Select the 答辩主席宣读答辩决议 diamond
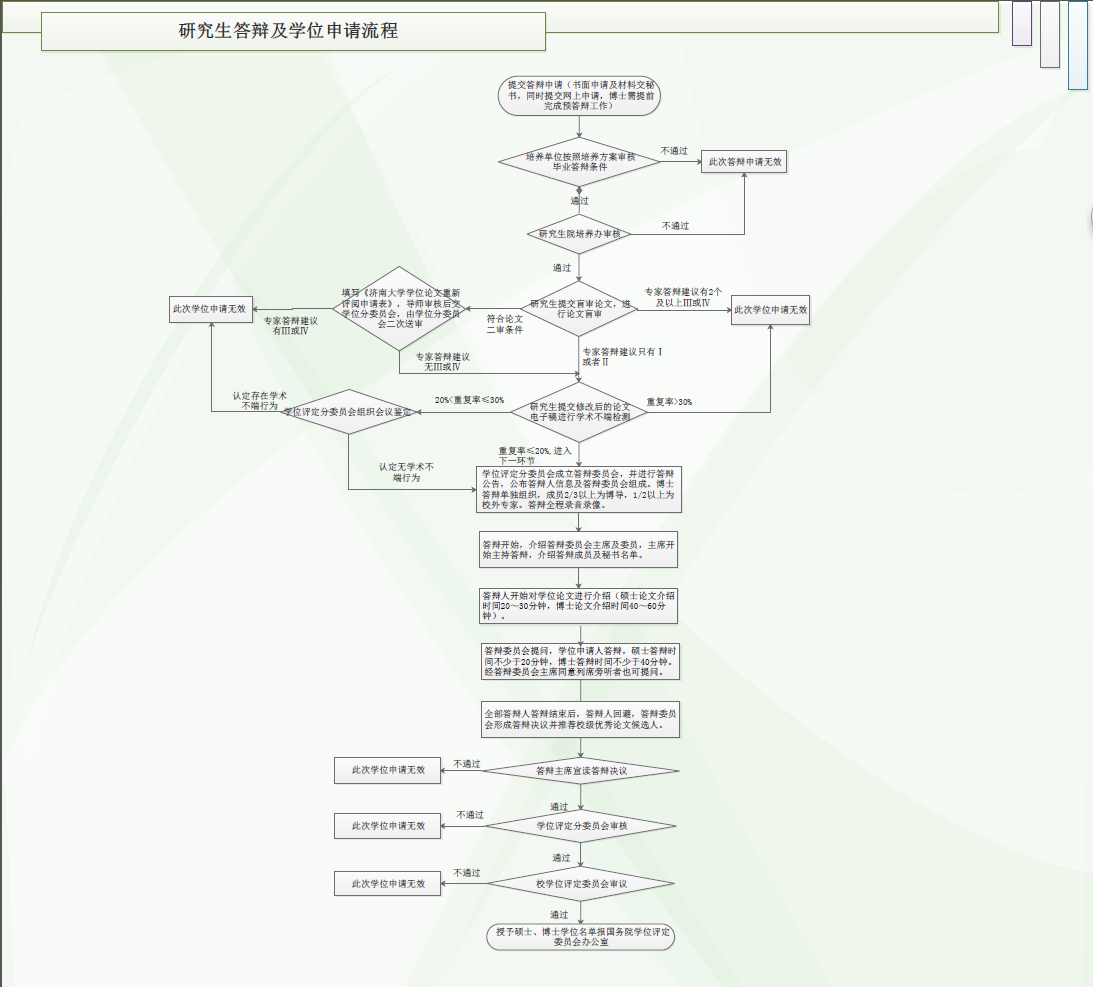 (581, 771)
